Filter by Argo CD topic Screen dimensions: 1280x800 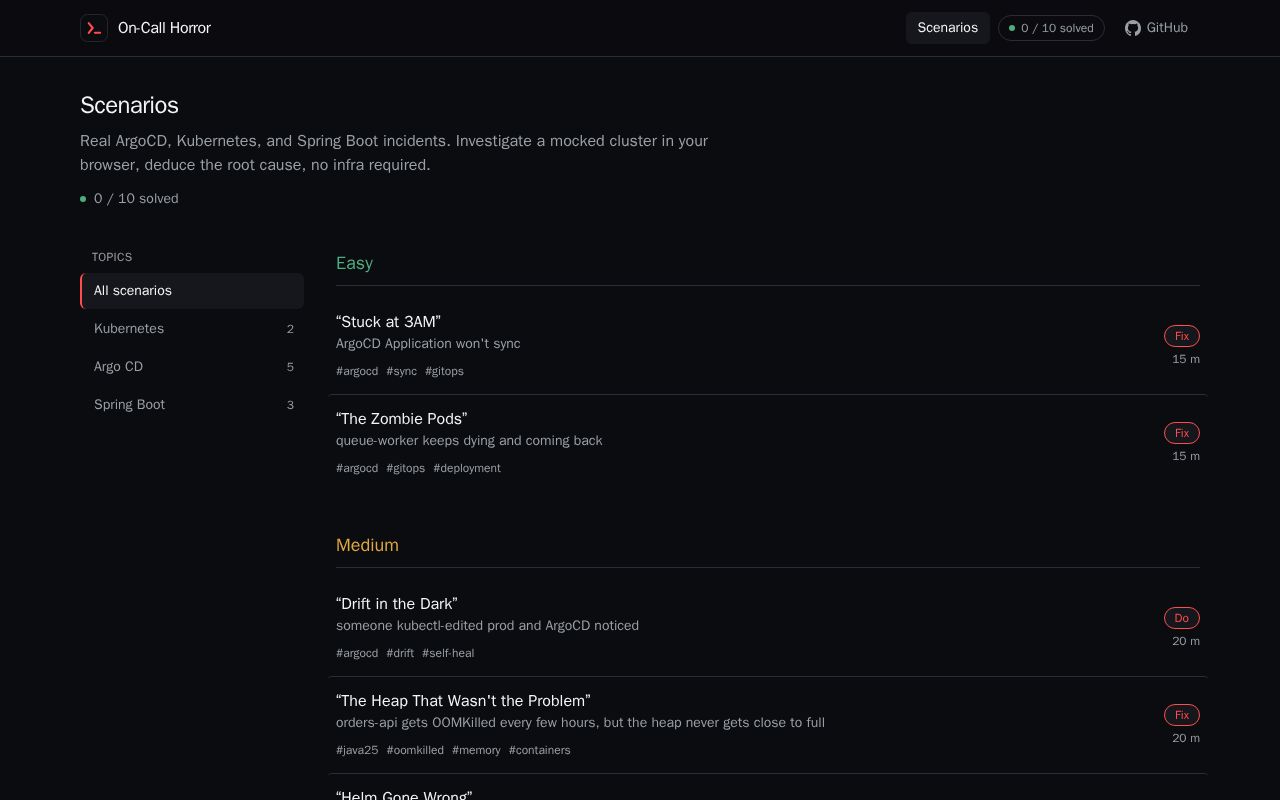point(192,367)
